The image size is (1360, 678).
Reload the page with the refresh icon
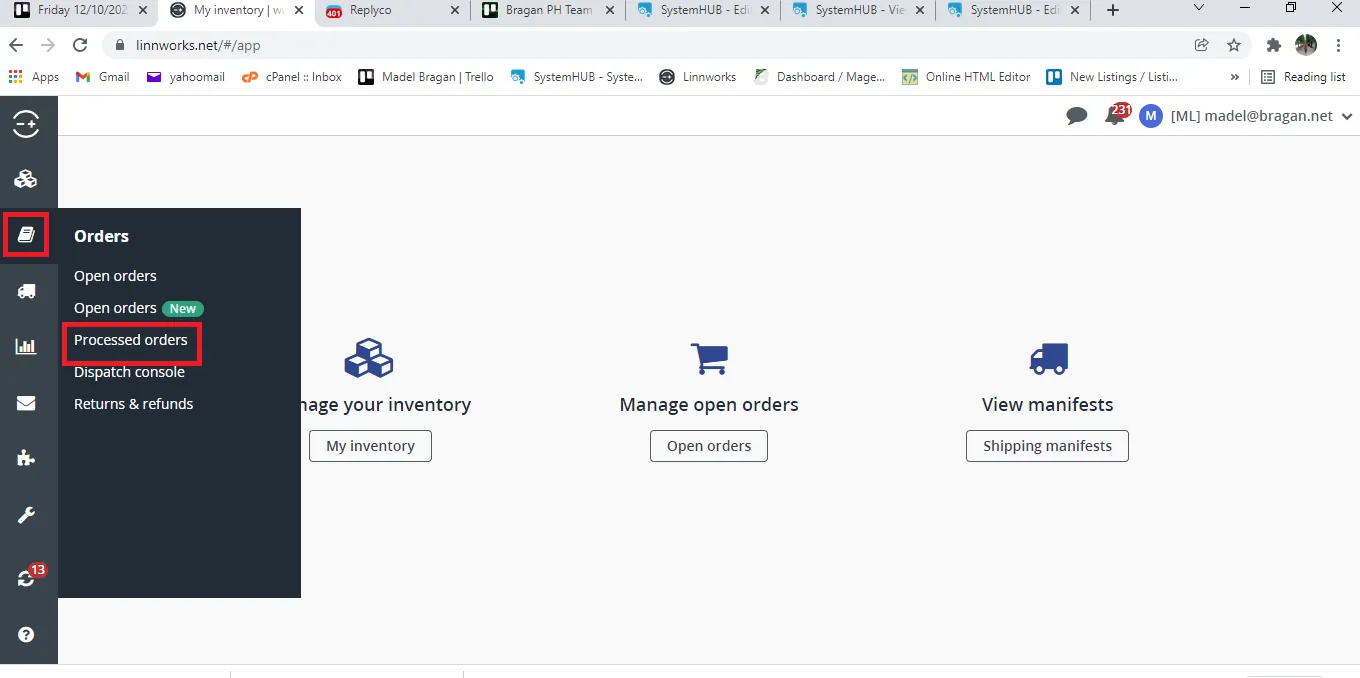coord(80,45)
